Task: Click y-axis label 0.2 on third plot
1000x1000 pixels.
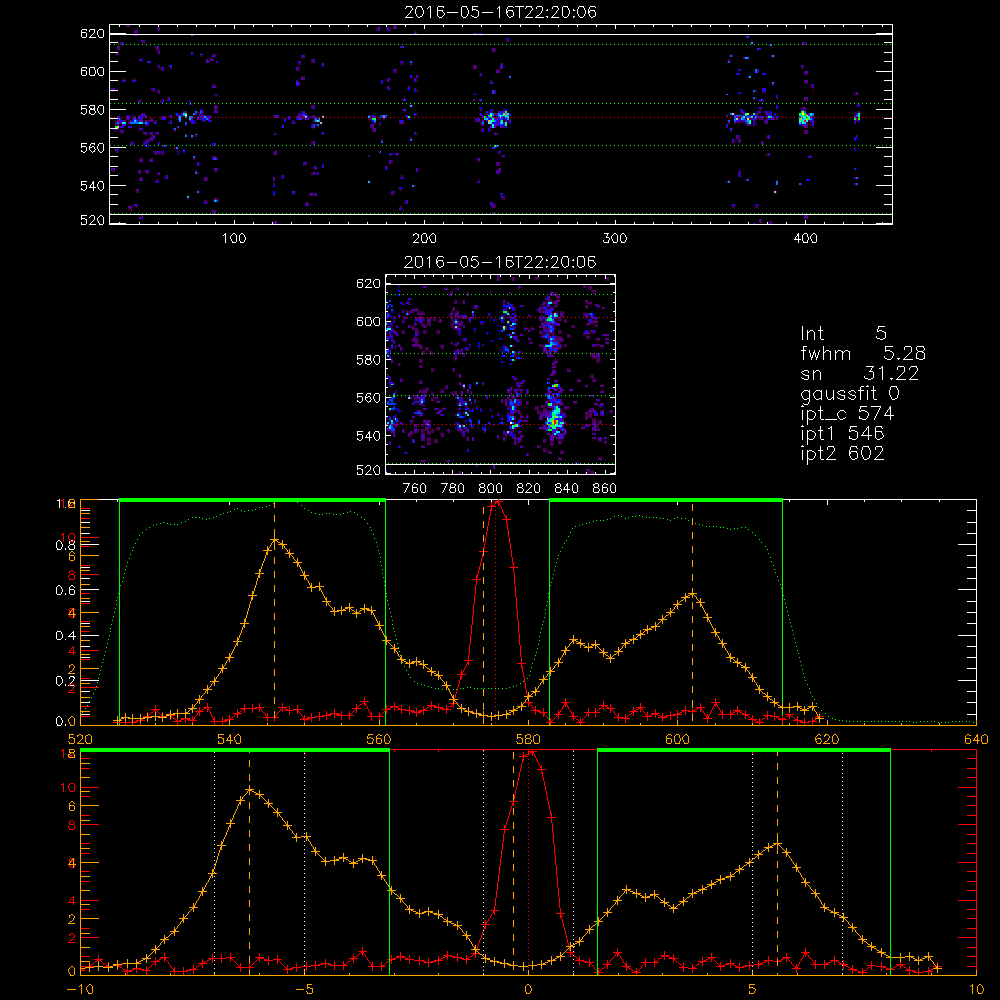Action: pyautogui.click(x=66, y=681)
